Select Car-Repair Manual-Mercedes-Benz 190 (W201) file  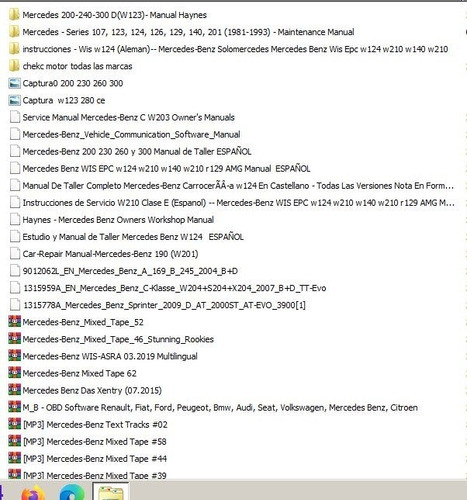(x=110, y=254)
